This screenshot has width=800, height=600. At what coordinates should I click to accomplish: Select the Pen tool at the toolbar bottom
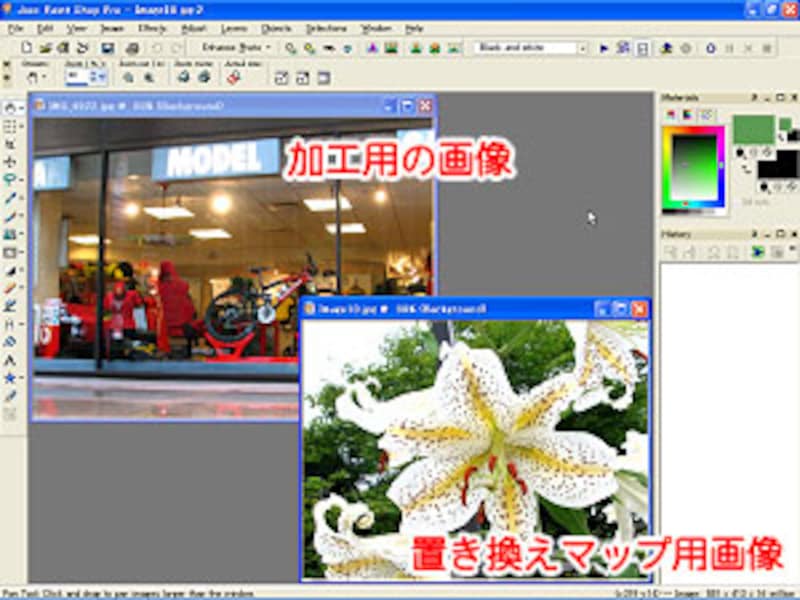[x=9, y=396]
